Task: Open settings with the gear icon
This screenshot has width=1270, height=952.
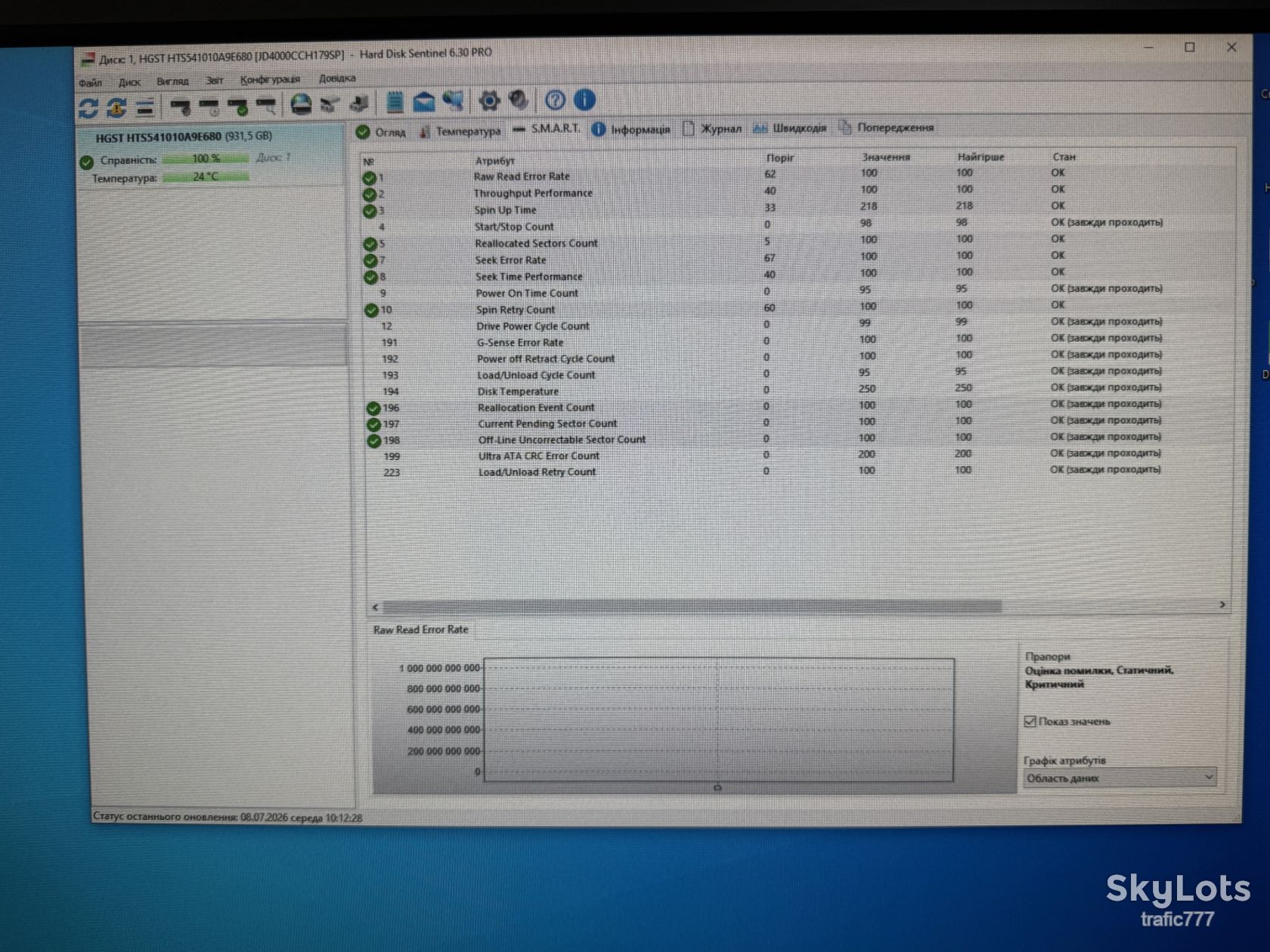Action: [489, 100]
